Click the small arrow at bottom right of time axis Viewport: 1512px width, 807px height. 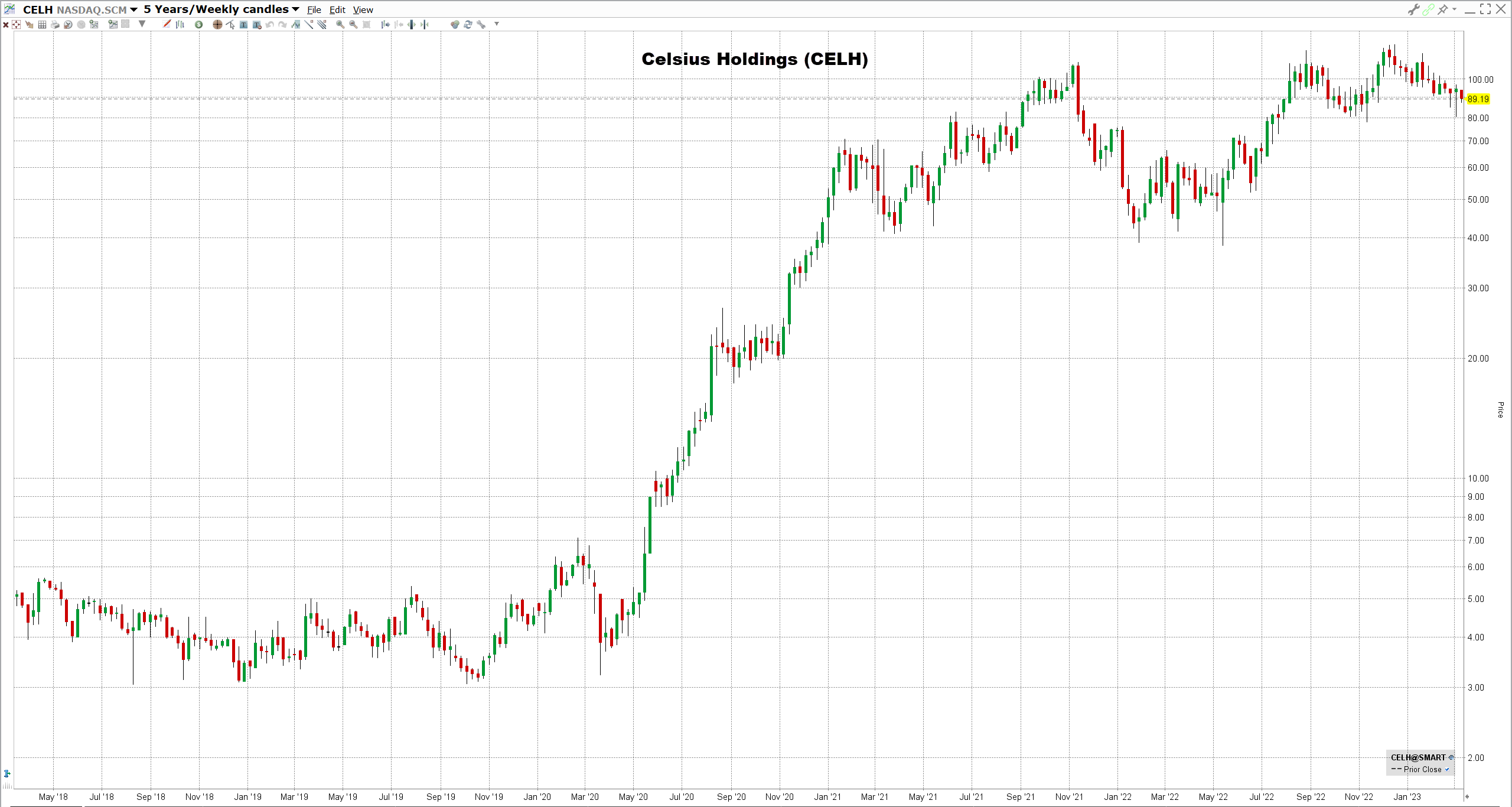(x=1467, y=796)
